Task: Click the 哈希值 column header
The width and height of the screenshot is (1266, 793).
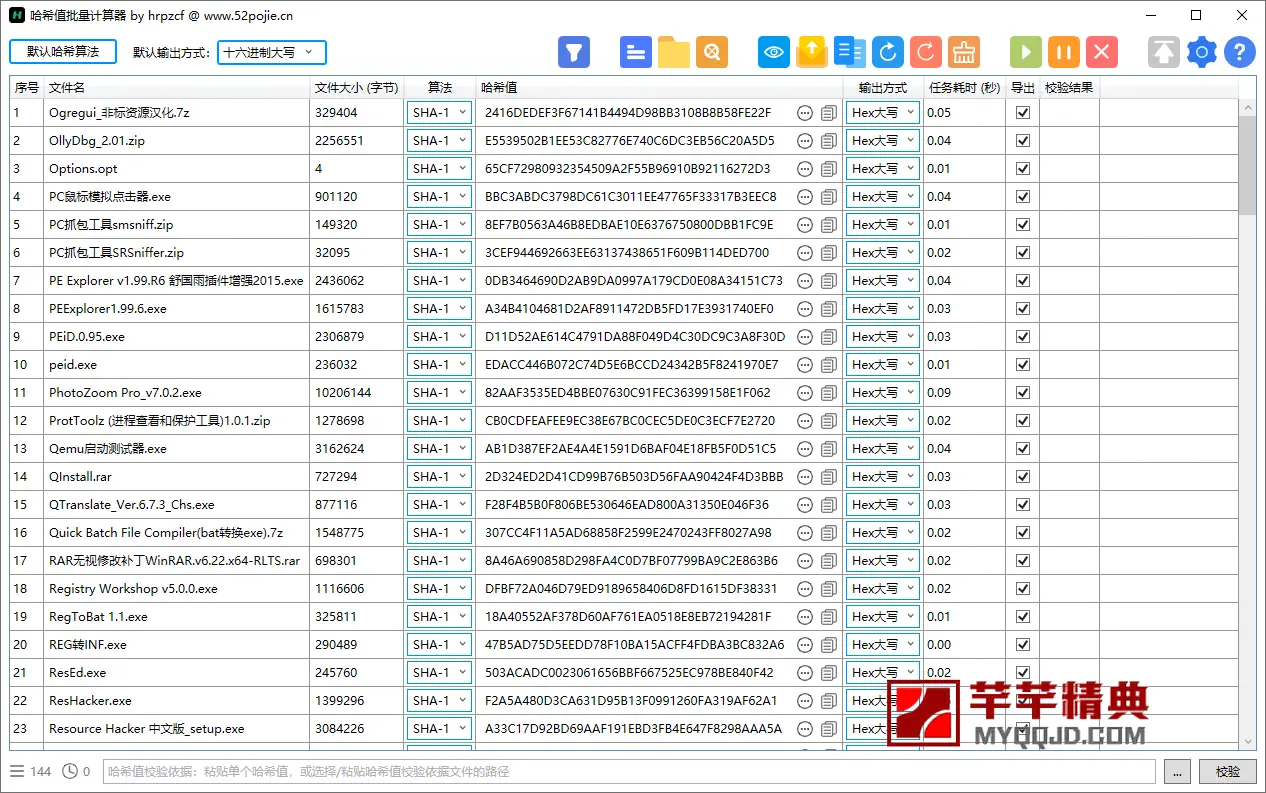Action: coord(659,88)
